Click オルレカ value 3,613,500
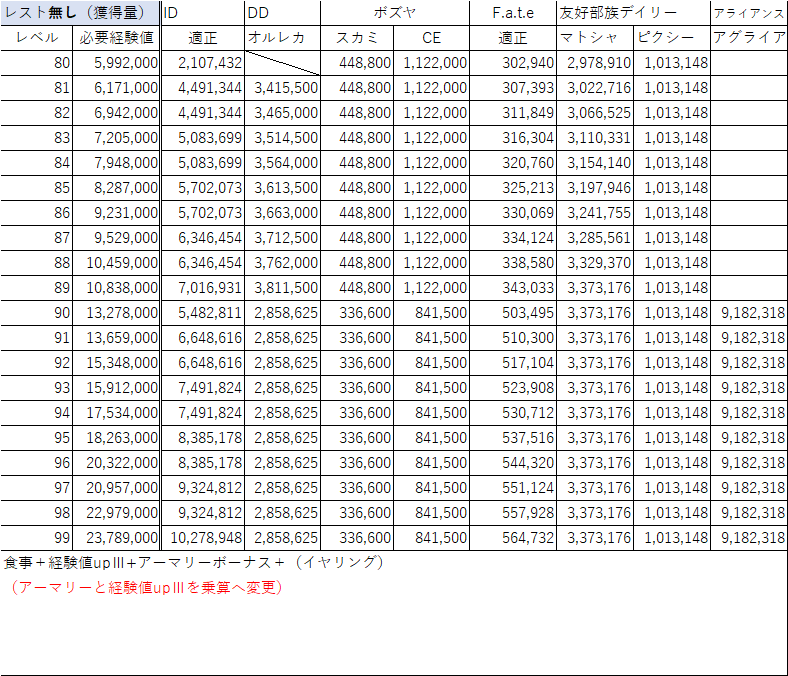 [x=282, y=188]
